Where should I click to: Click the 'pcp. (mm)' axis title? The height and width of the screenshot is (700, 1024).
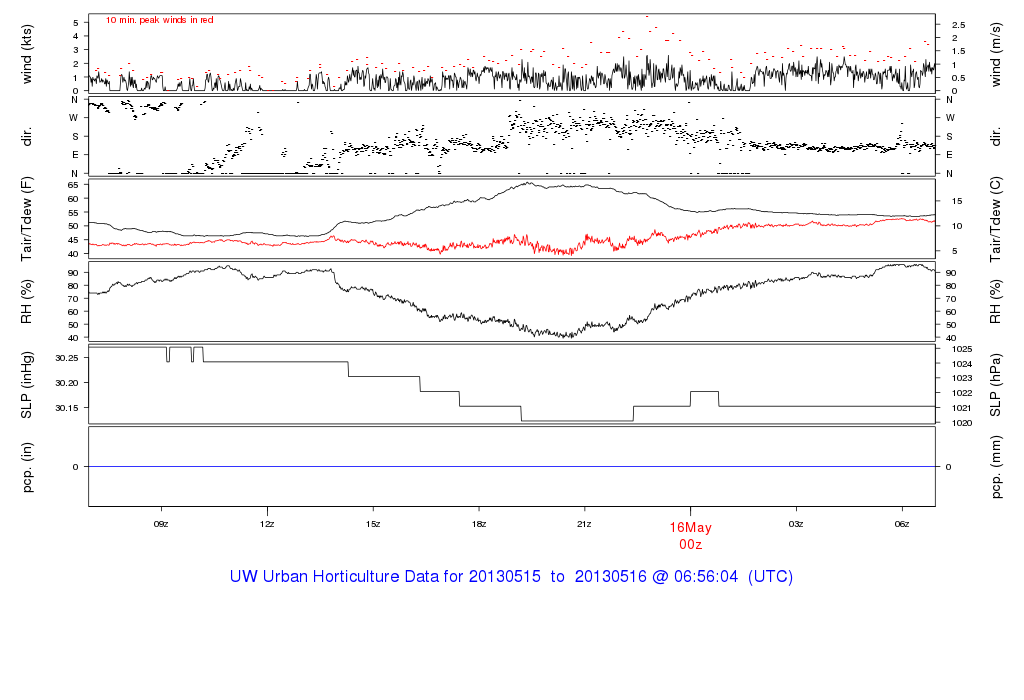click(995, 468)
